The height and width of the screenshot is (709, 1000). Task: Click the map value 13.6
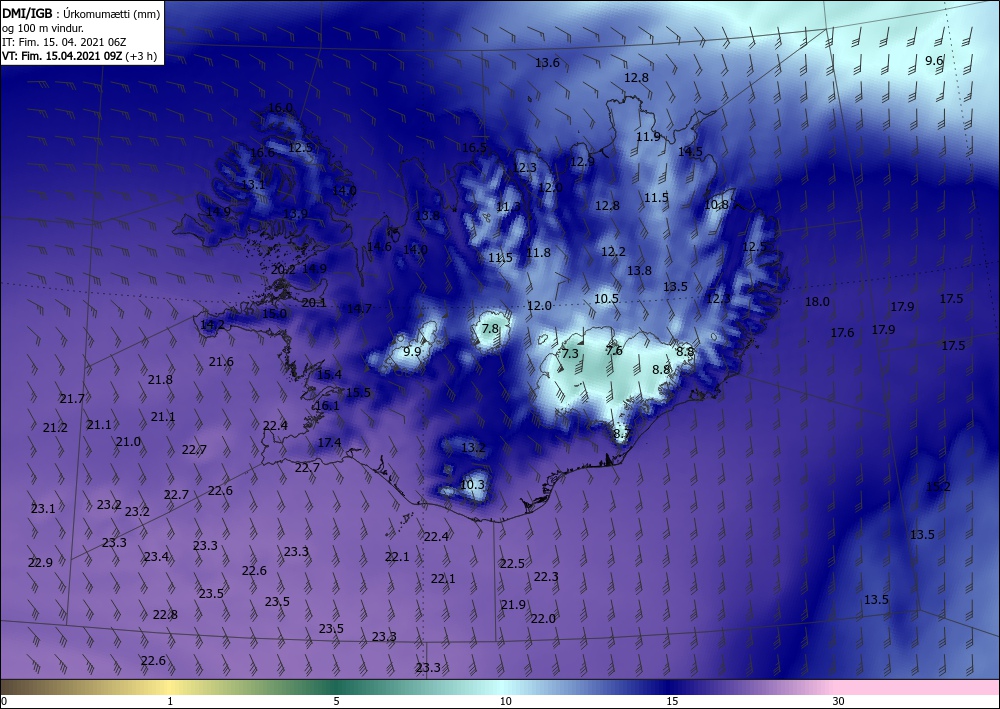tap(547, 62)
